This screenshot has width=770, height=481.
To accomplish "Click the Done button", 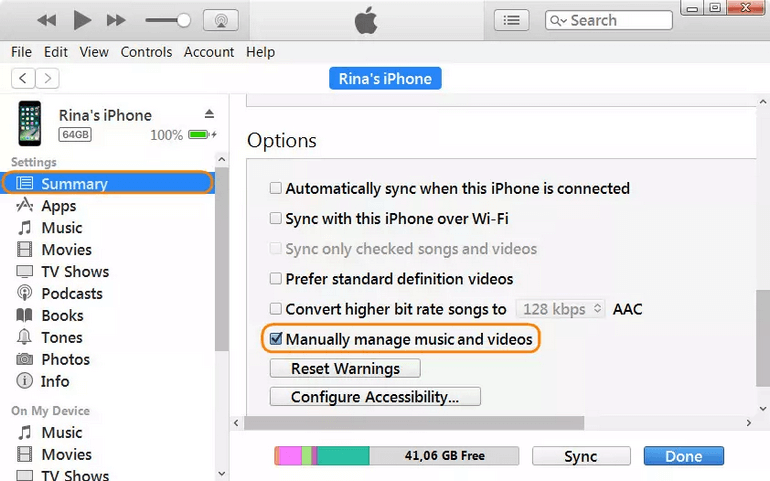I will pos(684,456).
